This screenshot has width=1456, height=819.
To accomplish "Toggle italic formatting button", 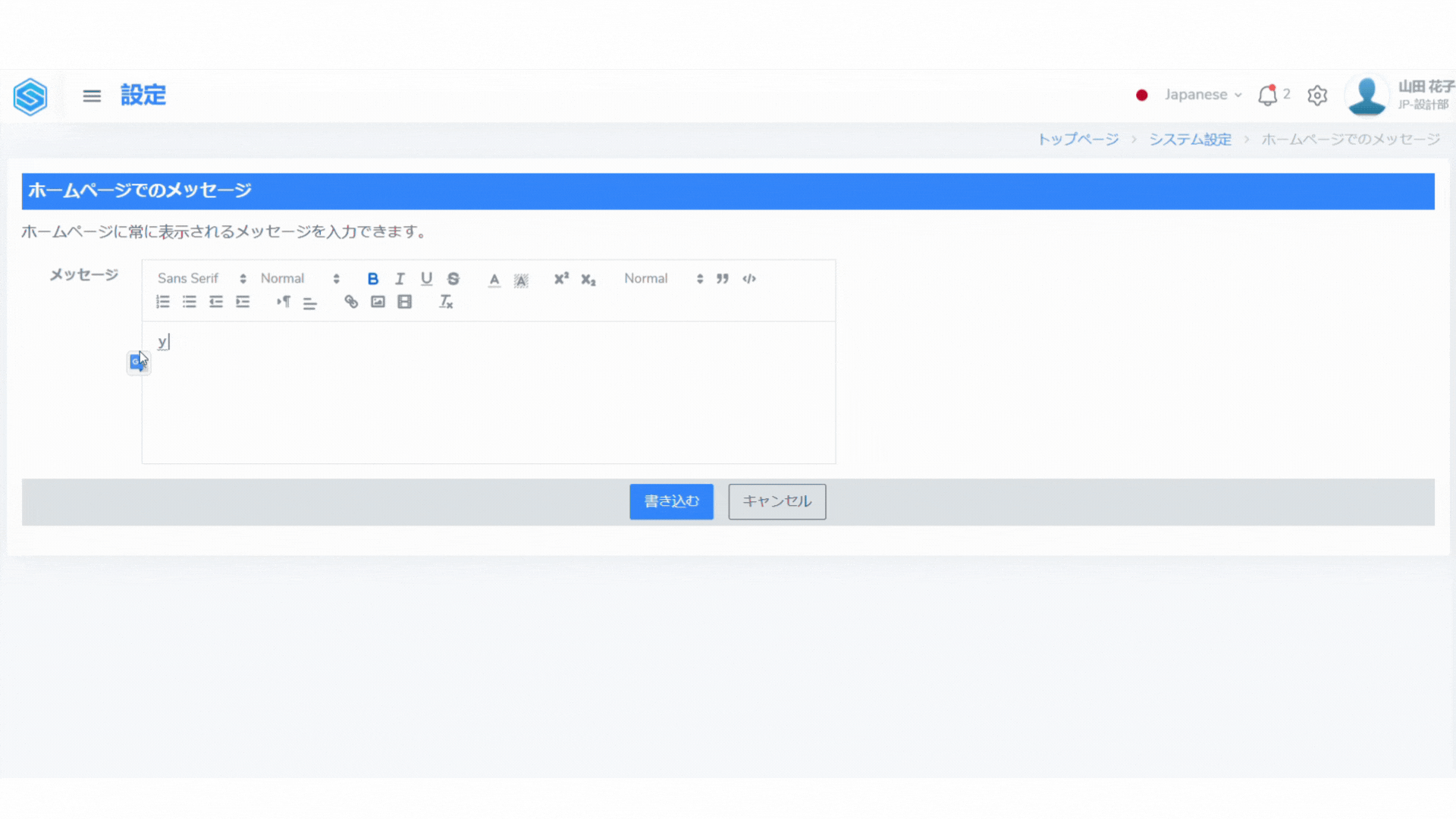I will (400, 279).
